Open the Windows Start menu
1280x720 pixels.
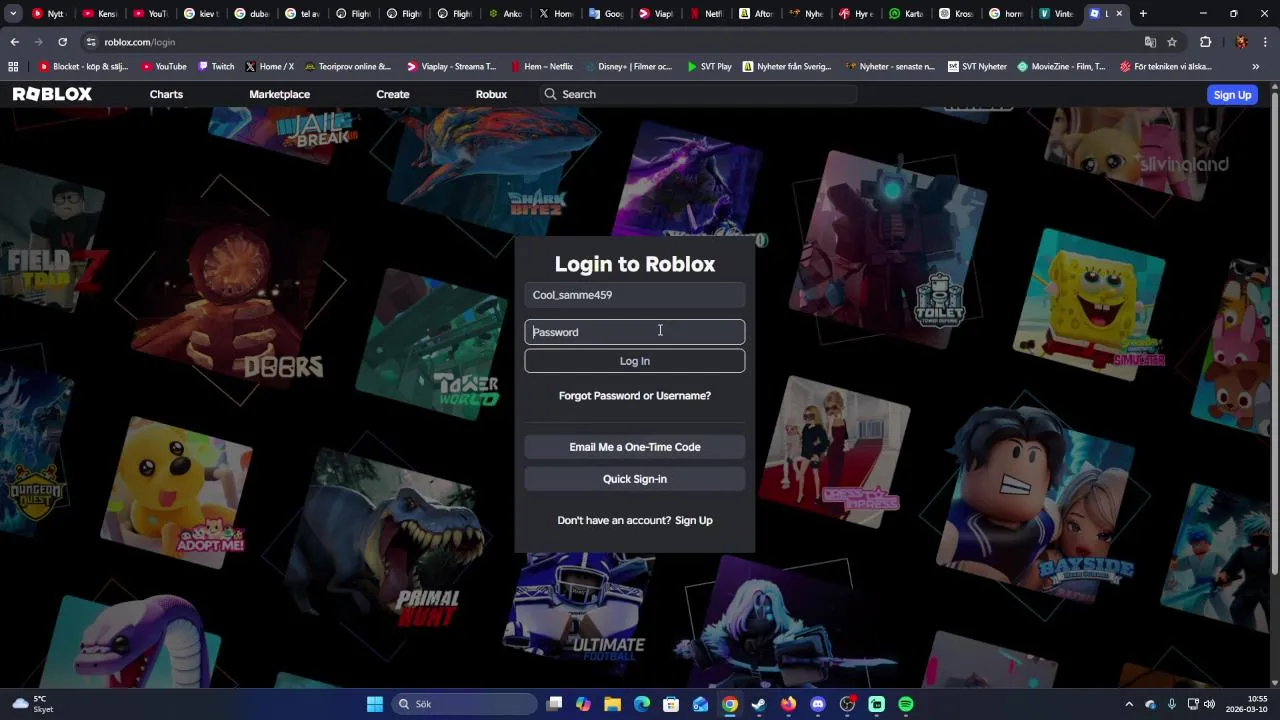(x=375, y=704)
